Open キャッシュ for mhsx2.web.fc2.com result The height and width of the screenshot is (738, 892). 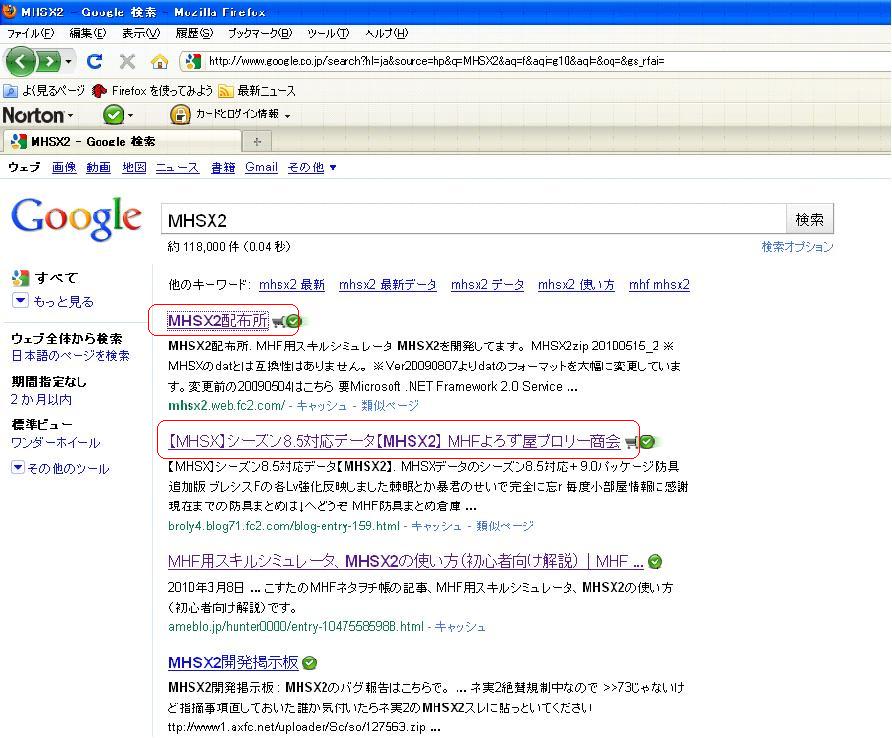click(x=321, y=406)
